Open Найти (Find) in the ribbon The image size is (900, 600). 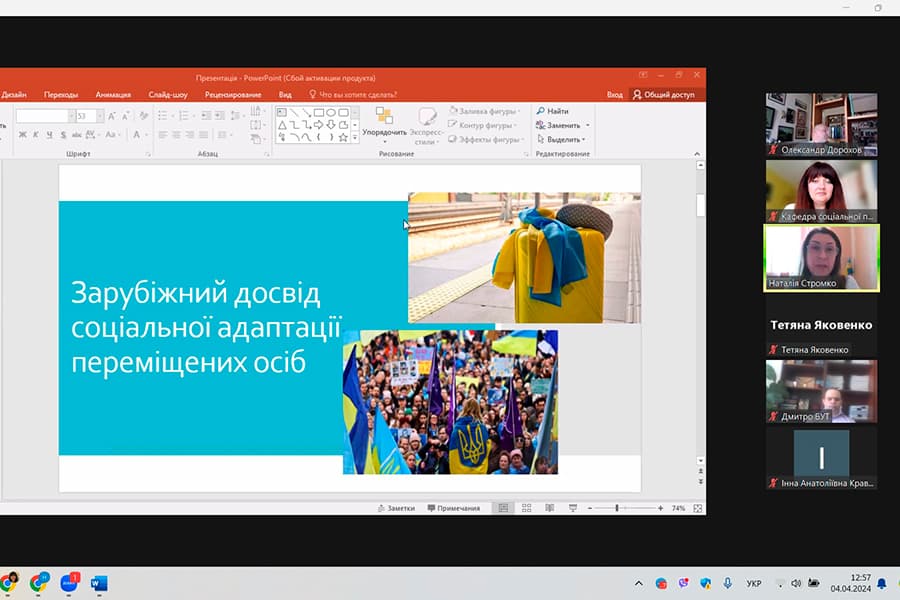click(554, 111)
